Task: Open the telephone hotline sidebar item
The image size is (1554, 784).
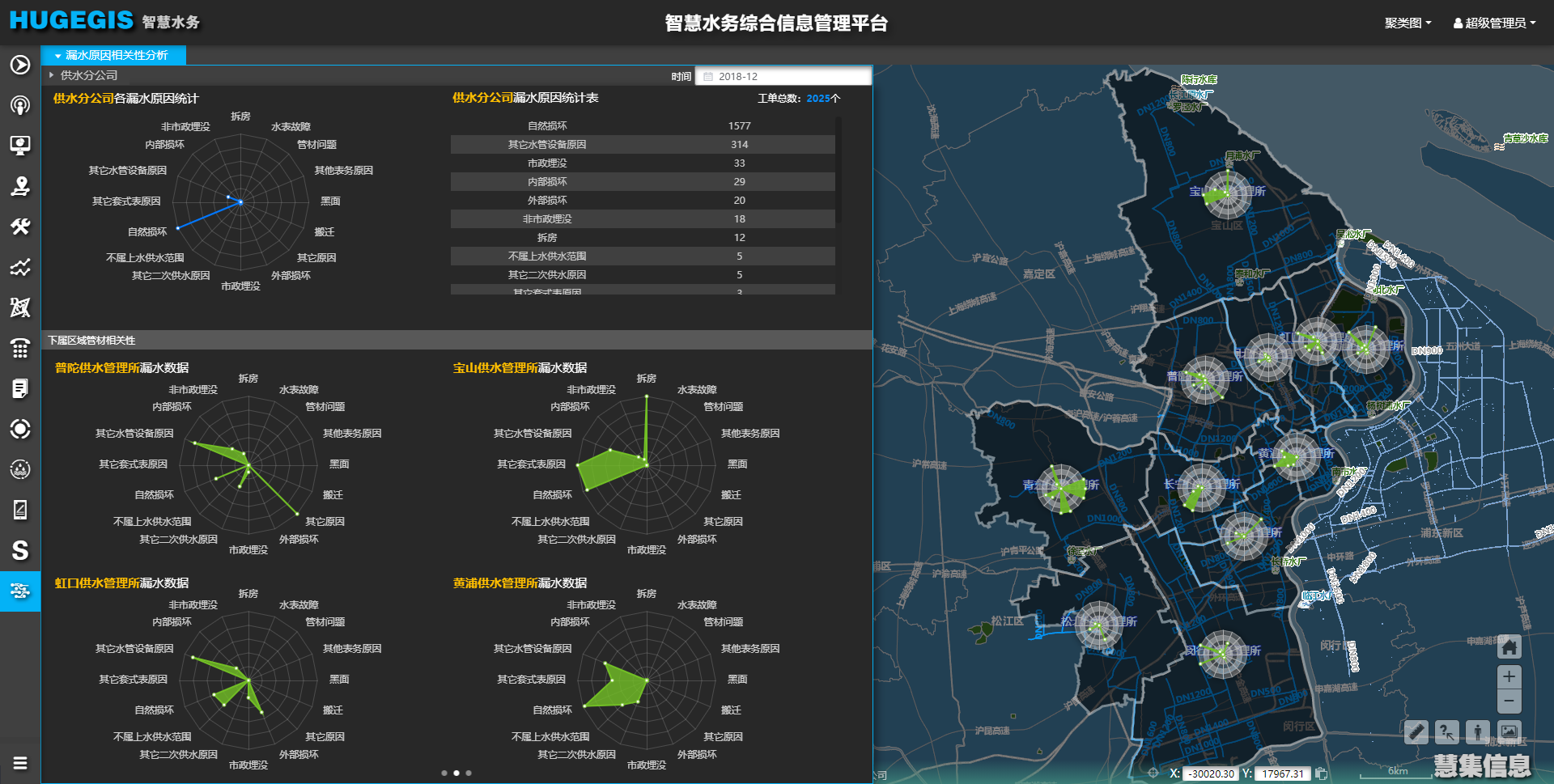Action: point(20,348)
